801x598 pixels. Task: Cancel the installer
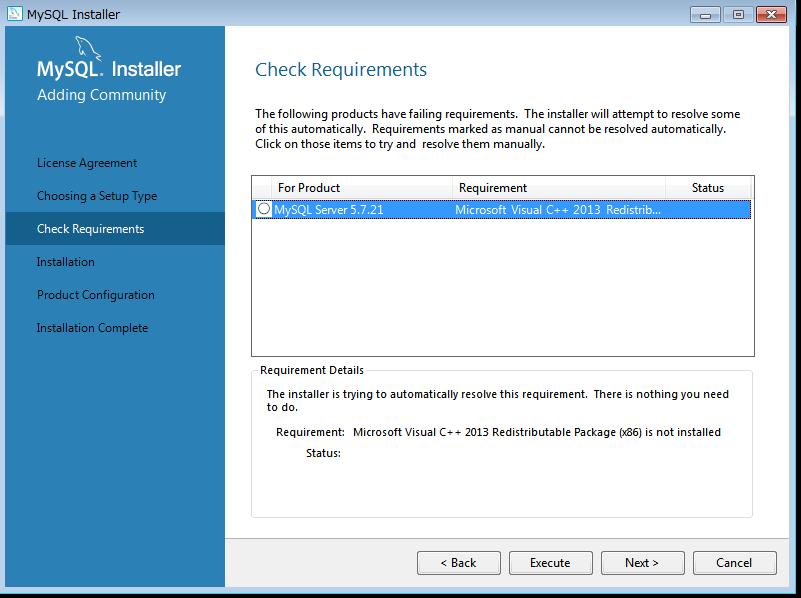(735, 563)
